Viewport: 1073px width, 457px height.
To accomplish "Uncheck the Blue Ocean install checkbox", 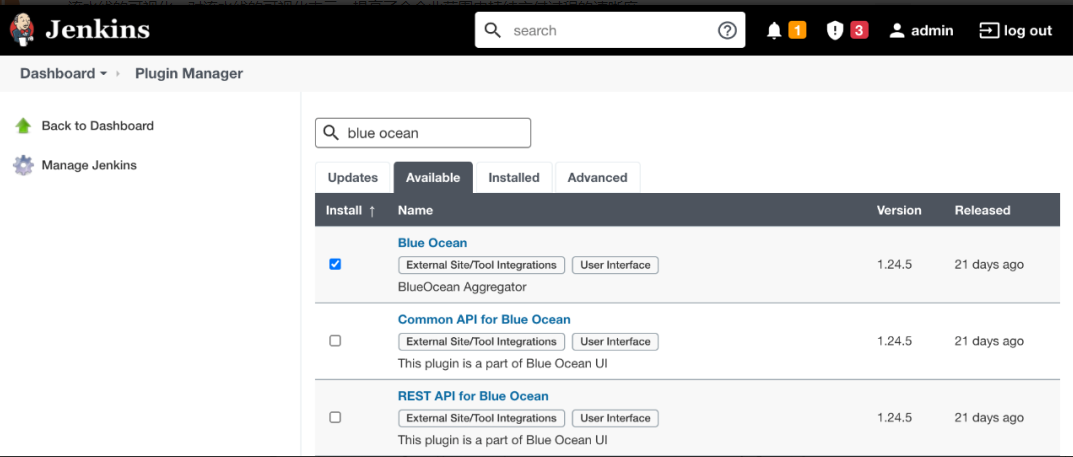I will 335,264.
